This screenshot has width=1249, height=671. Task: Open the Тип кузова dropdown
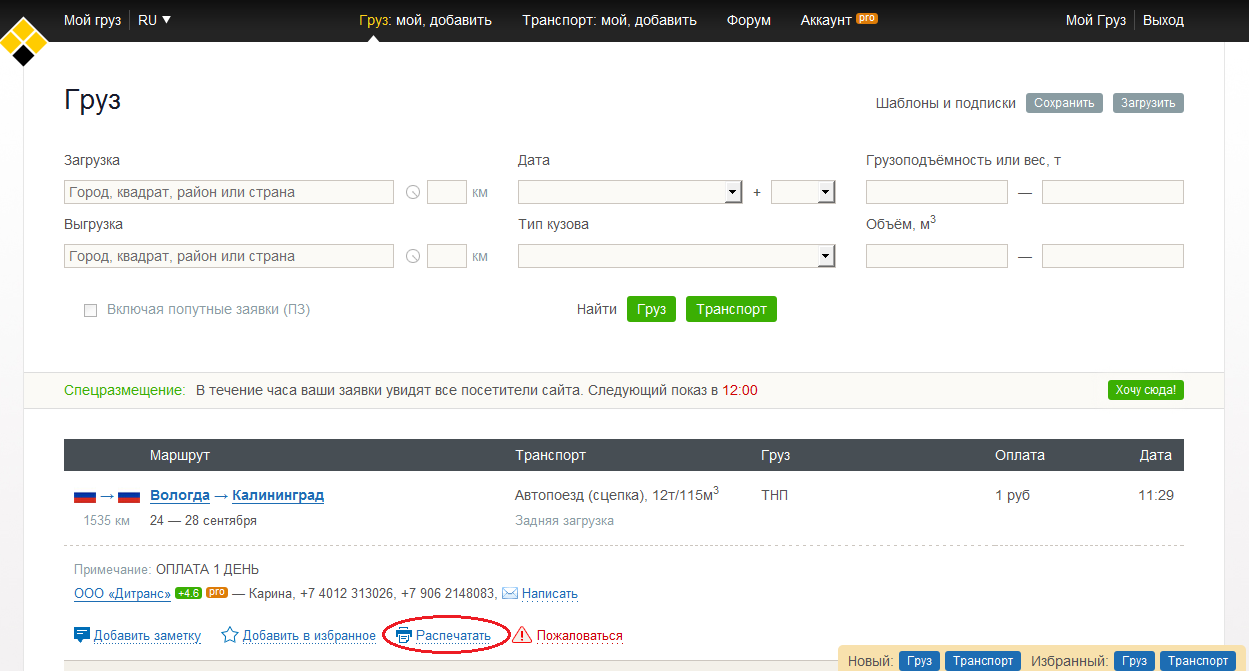(x=825, y=257)
